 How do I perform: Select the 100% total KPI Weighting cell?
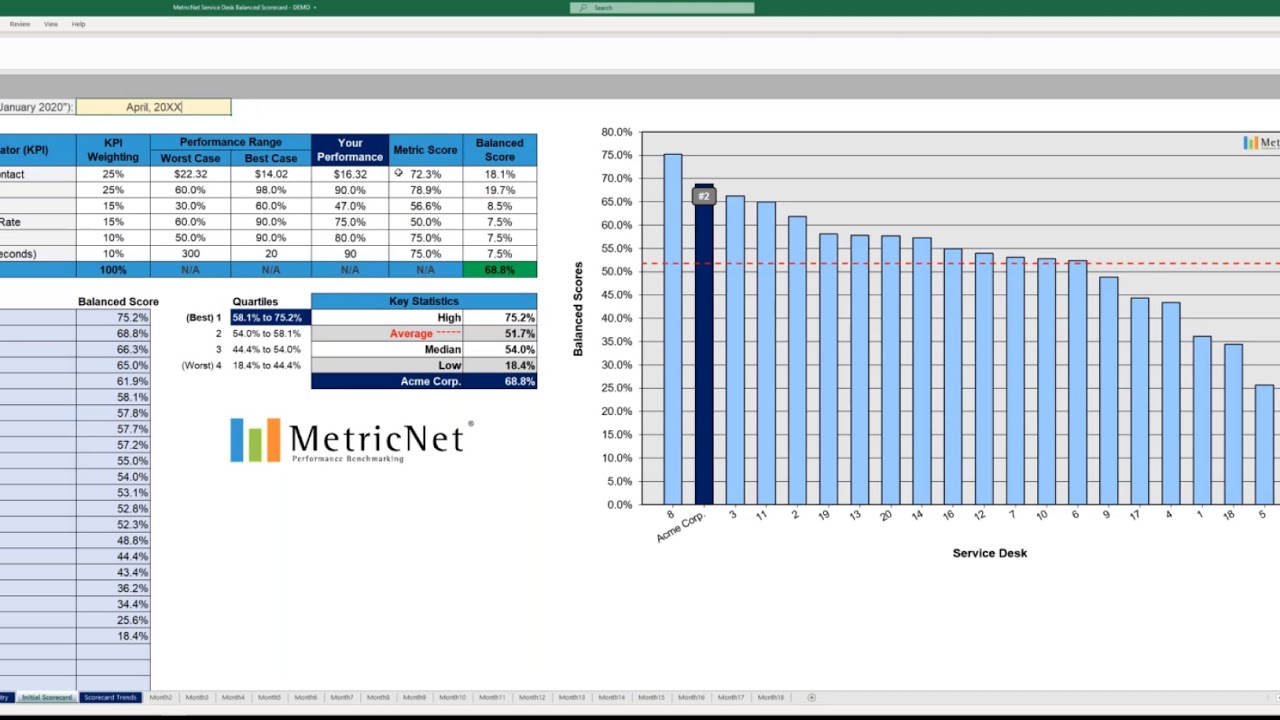tap(113, 270)
